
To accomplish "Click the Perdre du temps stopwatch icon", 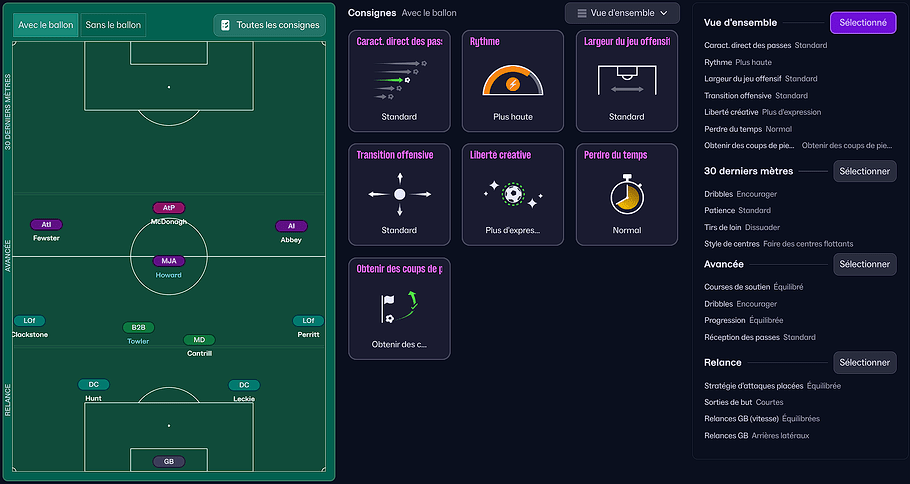I will pyautogui.click(x=626, y=194).
